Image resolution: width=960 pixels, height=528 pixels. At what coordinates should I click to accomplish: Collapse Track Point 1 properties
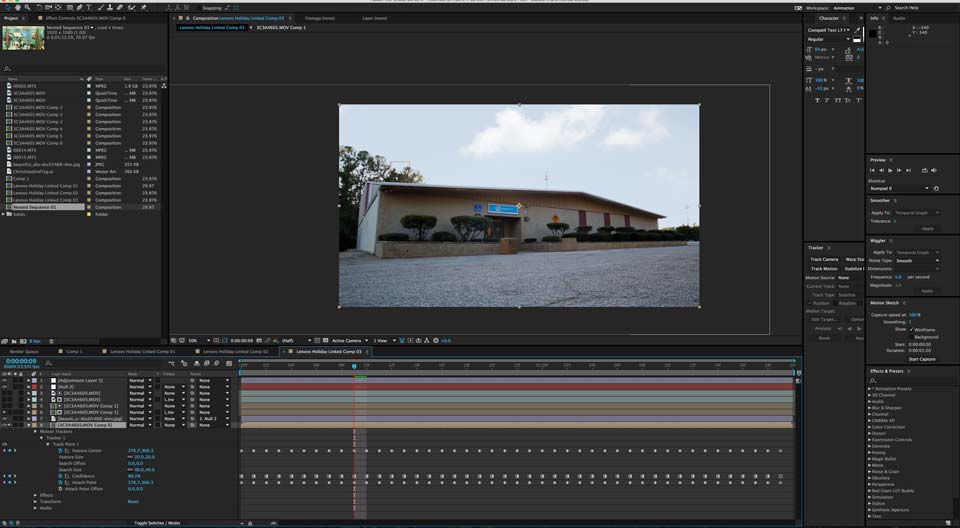[x=48, y=444]
